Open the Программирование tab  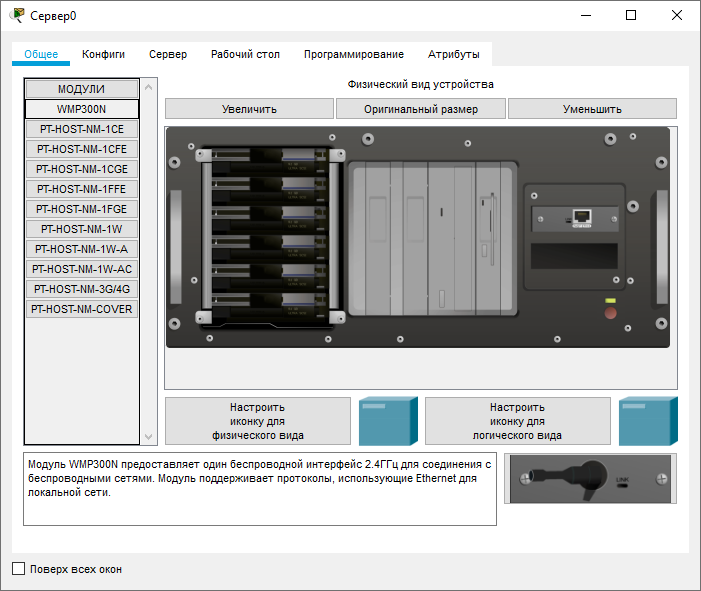tap(354, 54)
